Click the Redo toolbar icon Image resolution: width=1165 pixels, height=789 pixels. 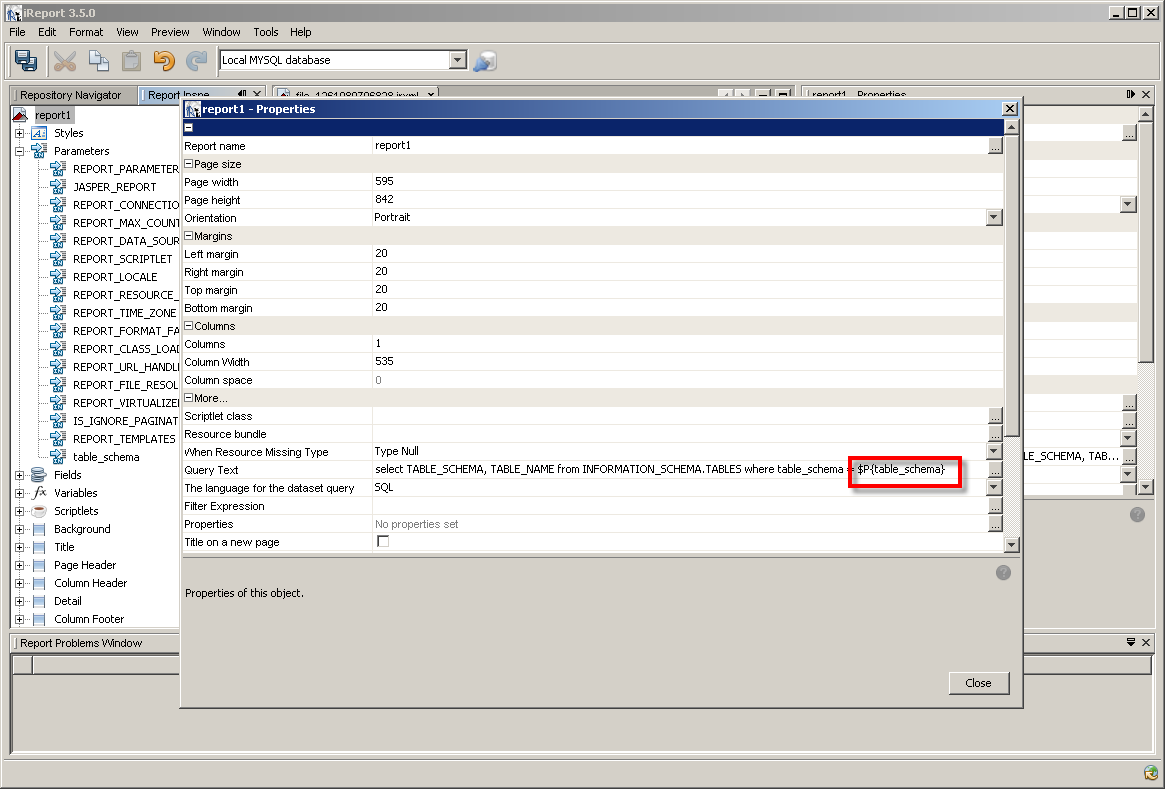[x=197, y=61]
